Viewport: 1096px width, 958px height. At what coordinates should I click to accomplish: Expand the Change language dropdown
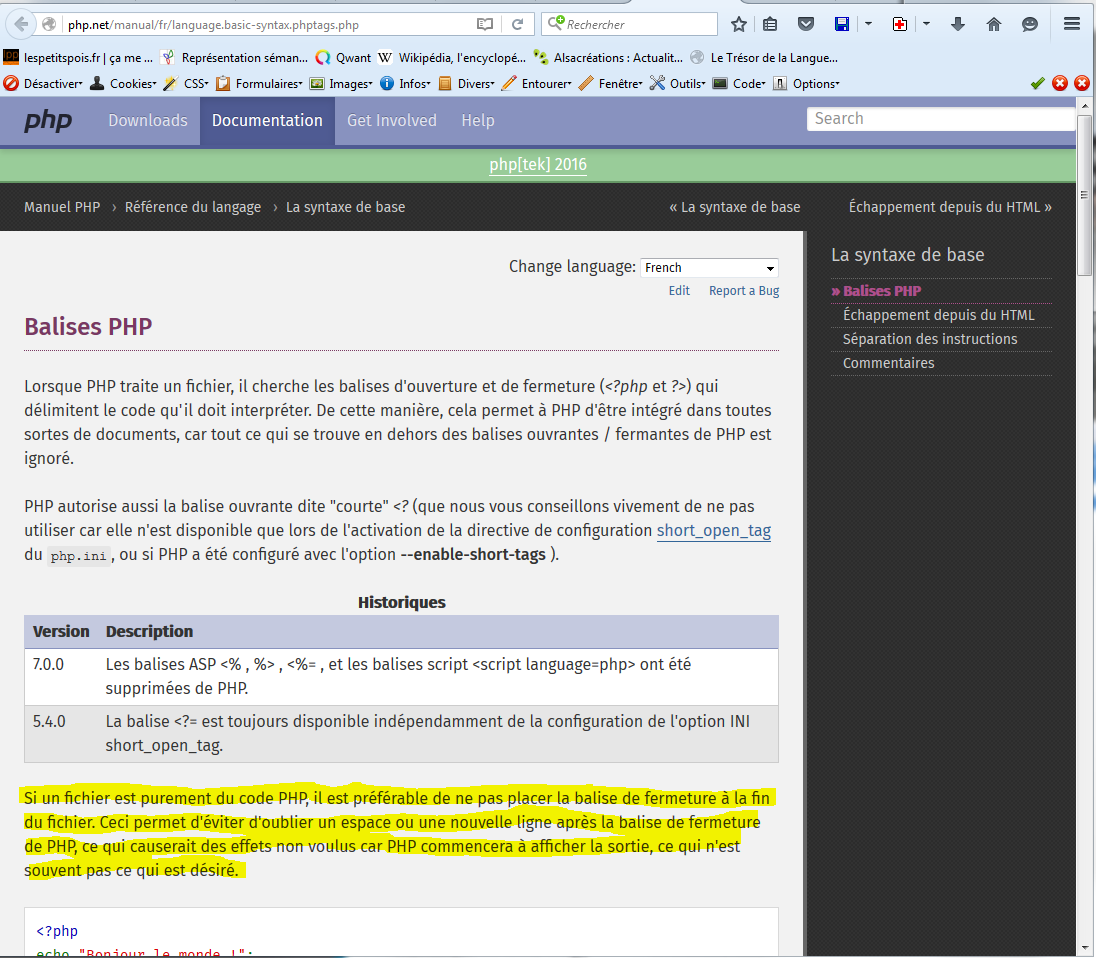tap(709, 268)
